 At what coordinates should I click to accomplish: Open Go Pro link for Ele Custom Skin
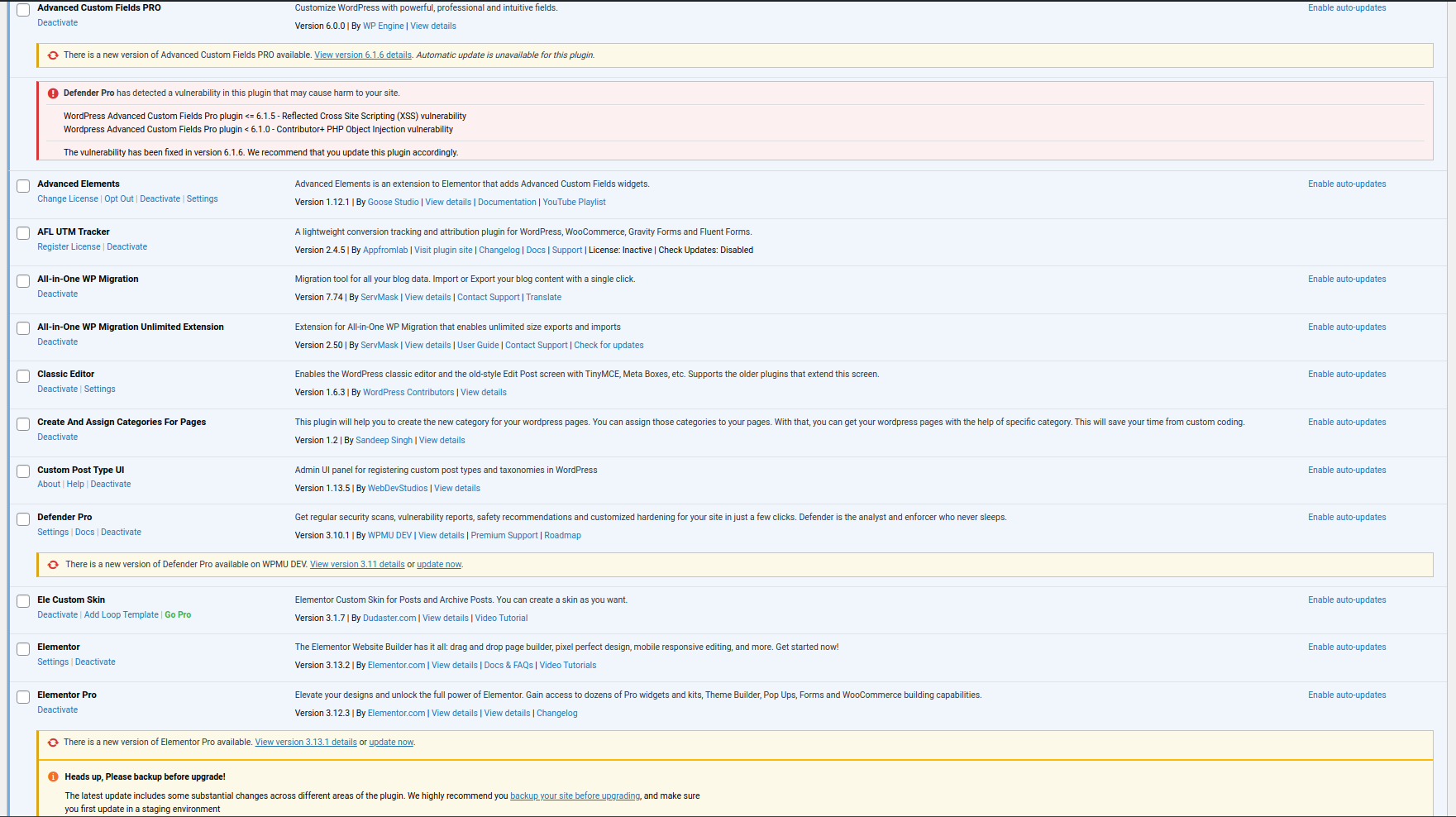point(178,615)
